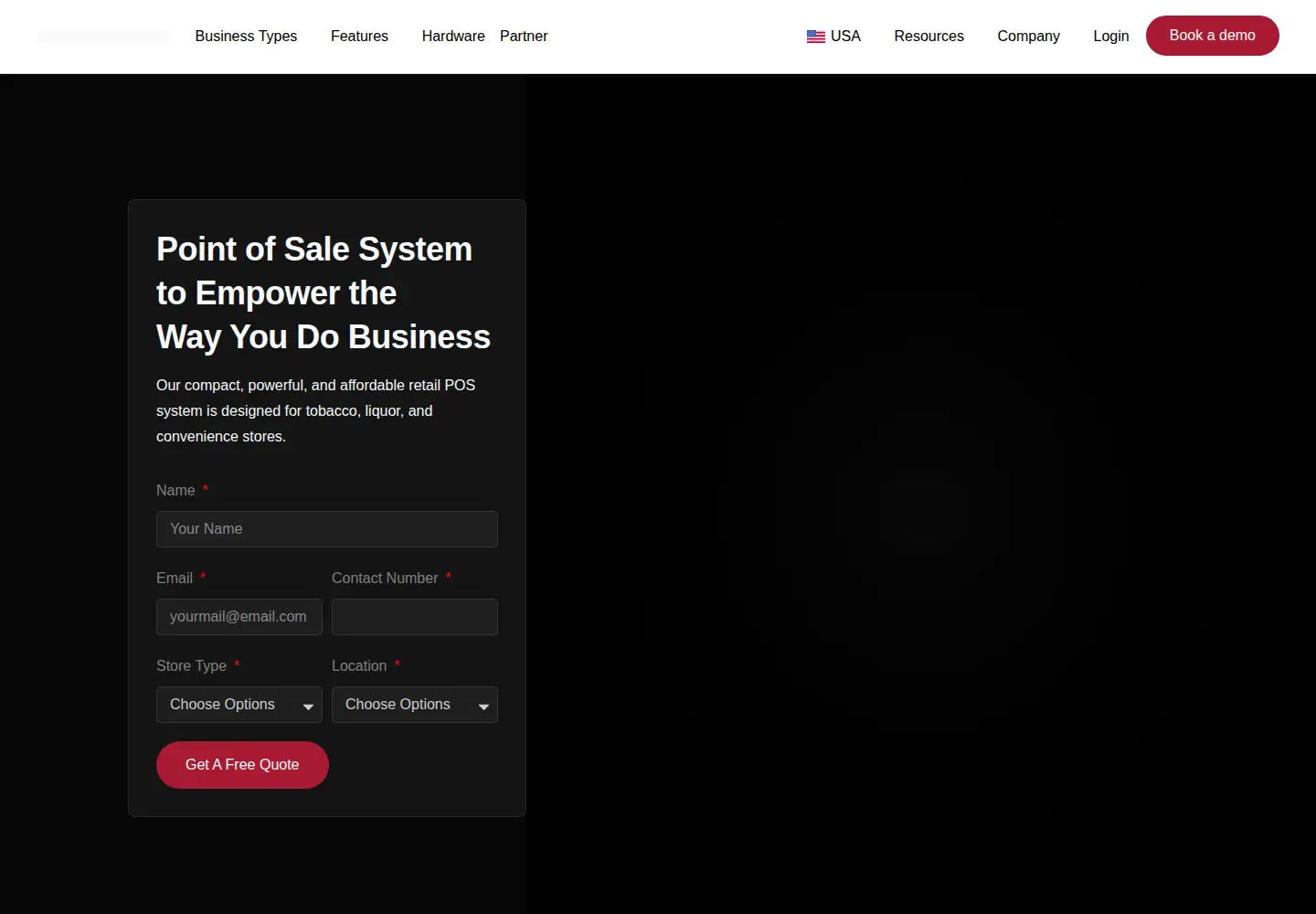Image resolution: width=1316 pixels, height=914 pixels.
Task: Open the Partner nav link
Action: [524, 37]
